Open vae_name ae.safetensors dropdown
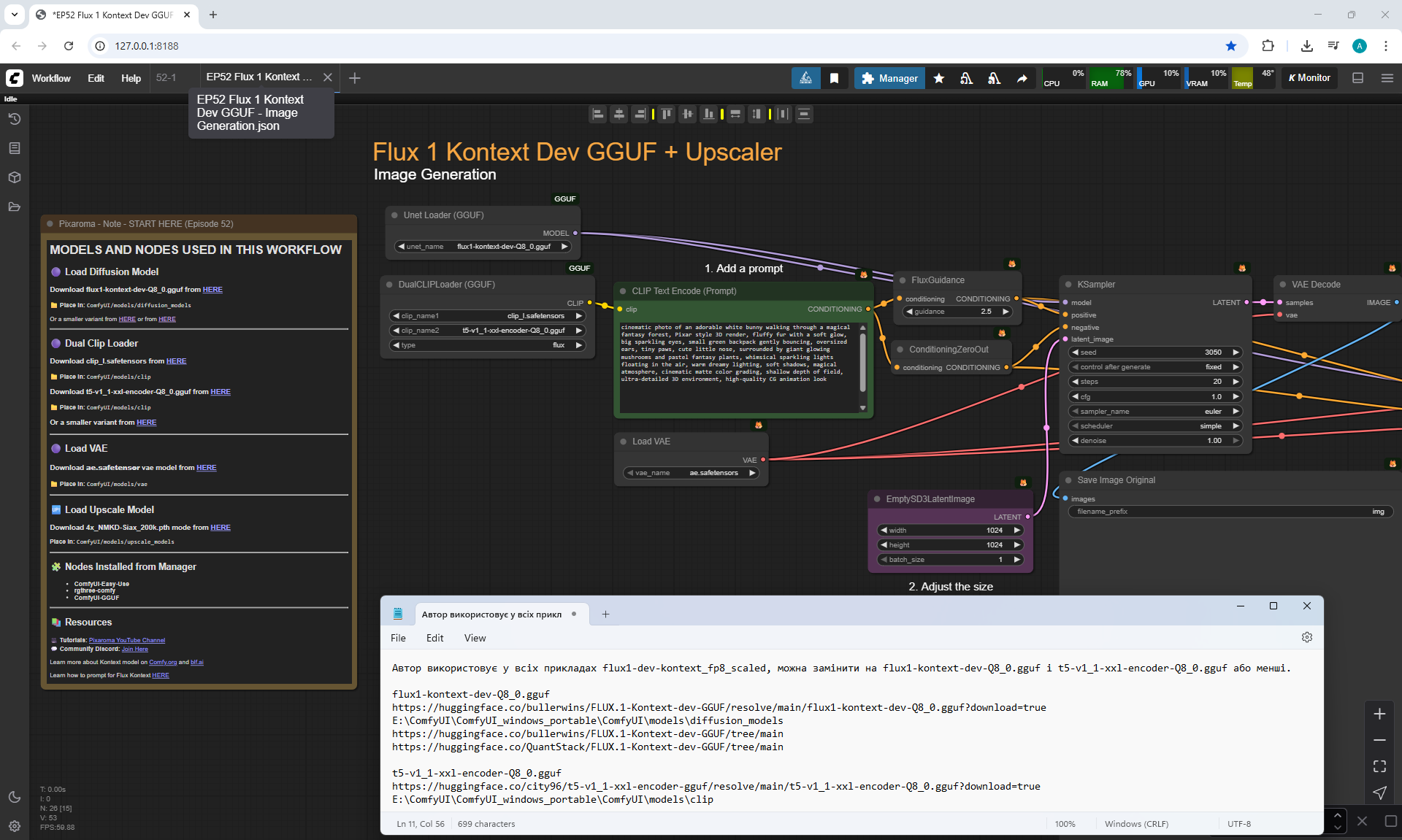The width and height of the screenshot is (1402, 840). coord(691,473)
